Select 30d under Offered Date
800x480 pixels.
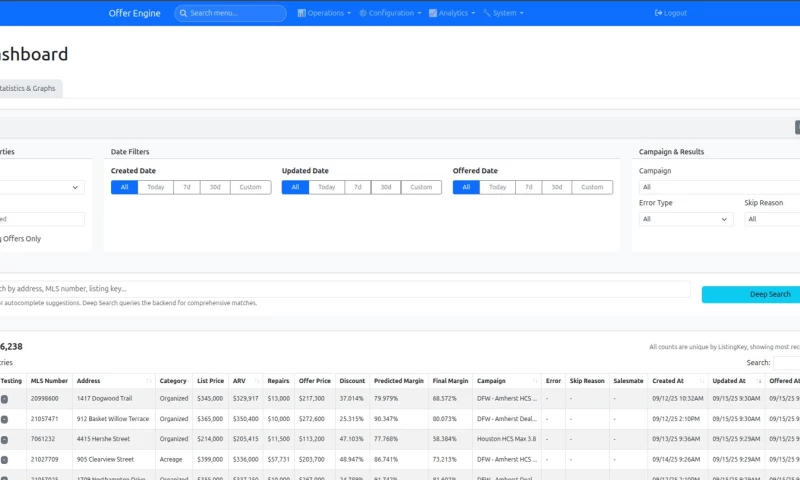[x=557, y=187]
